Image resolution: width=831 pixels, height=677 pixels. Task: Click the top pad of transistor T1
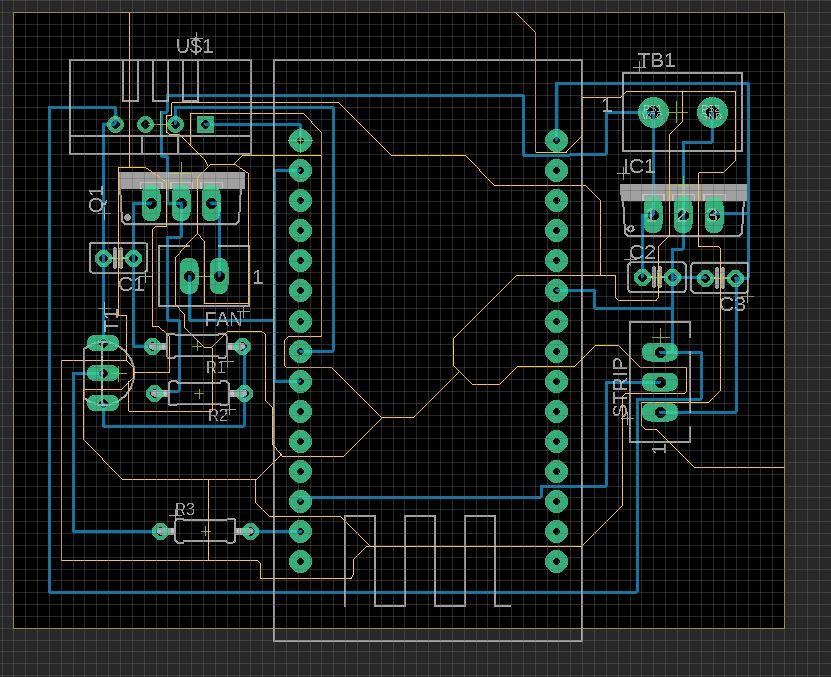point(103,344)
